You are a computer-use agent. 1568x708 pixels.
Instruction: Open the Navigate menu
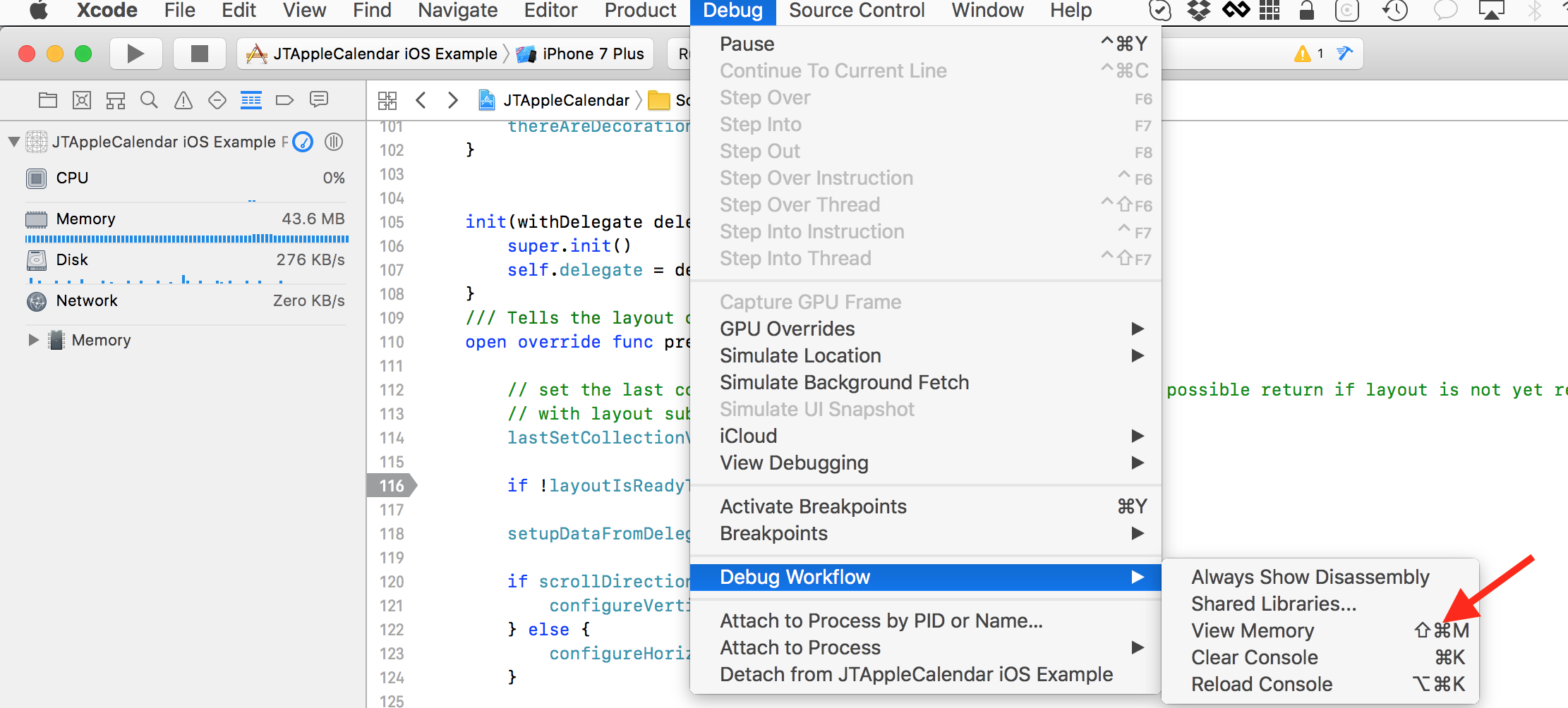coord(458,11)
